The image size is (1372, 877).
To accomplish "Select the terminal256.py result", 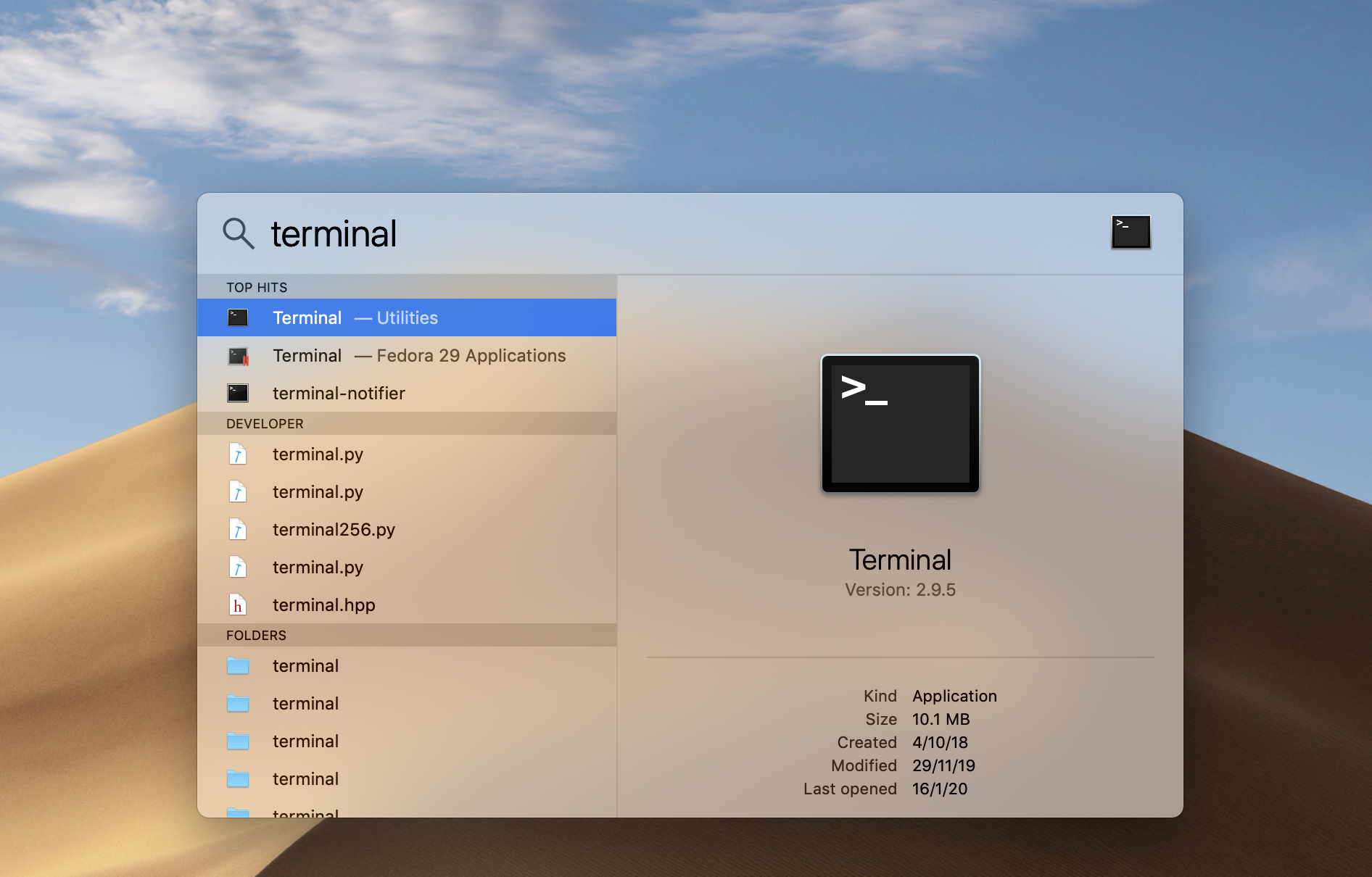I will coord(407,529).
